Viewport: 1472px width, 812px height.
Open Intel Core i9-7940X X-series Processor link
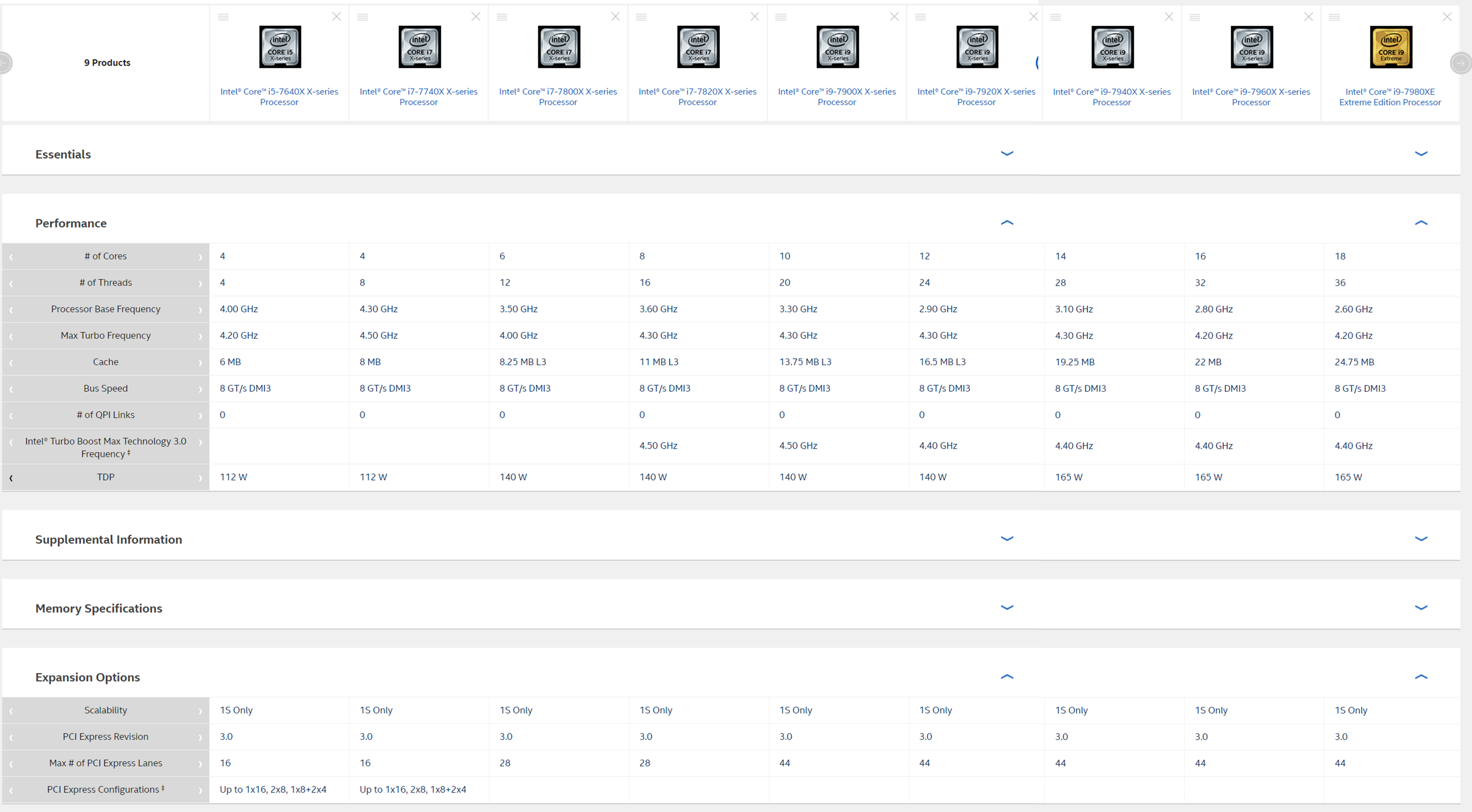click(1112, 97)
